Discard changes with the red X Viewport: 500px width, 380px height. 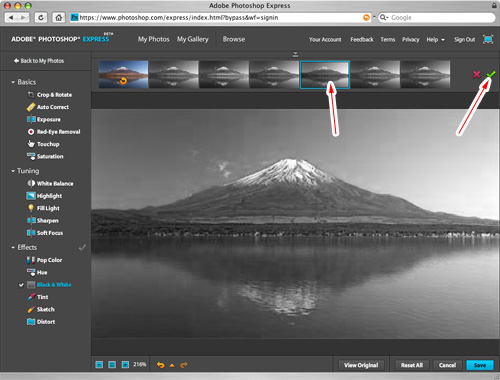pyautogui.click(x=477, y=74)
